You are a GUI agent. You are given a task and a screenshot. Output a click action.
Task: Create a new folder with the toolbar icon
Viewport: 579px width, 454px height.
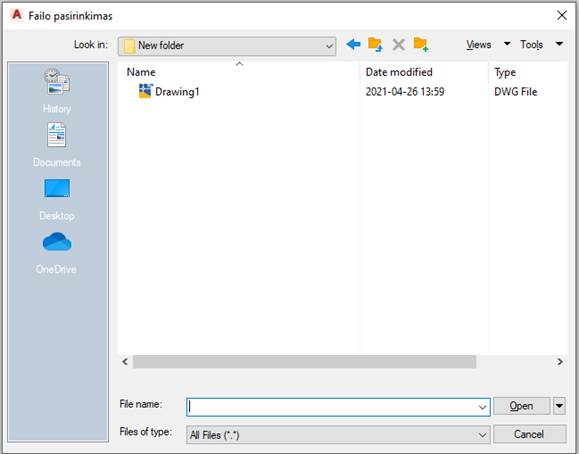pos(421,44)
